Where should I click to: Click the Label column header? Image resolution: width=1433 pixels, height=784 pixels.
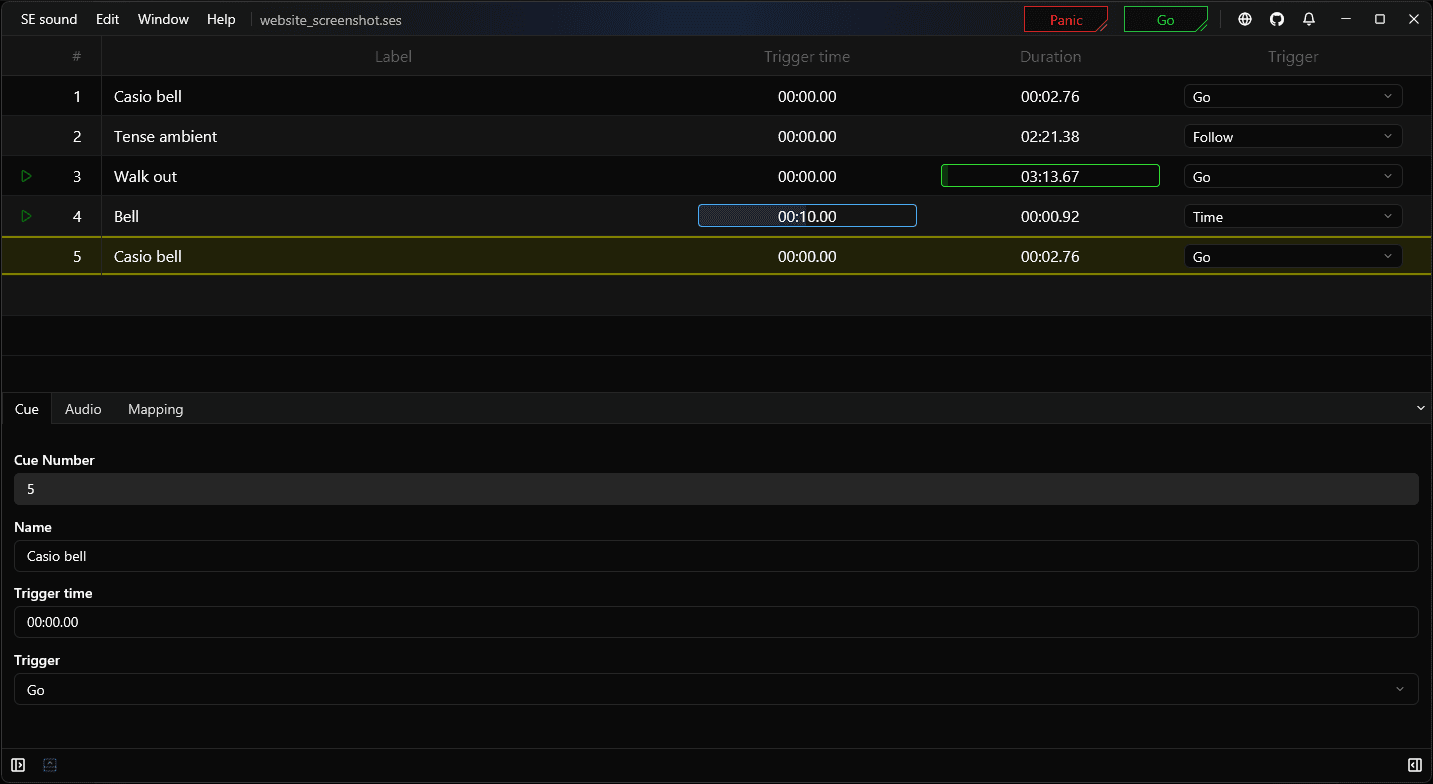pos(393,57)
